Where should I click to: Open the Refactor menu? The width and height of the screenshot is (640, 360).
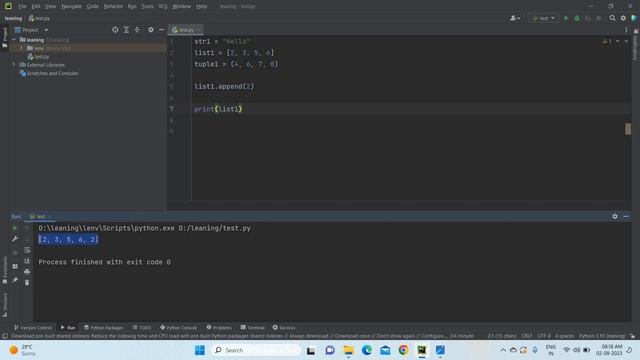point(113,7)
